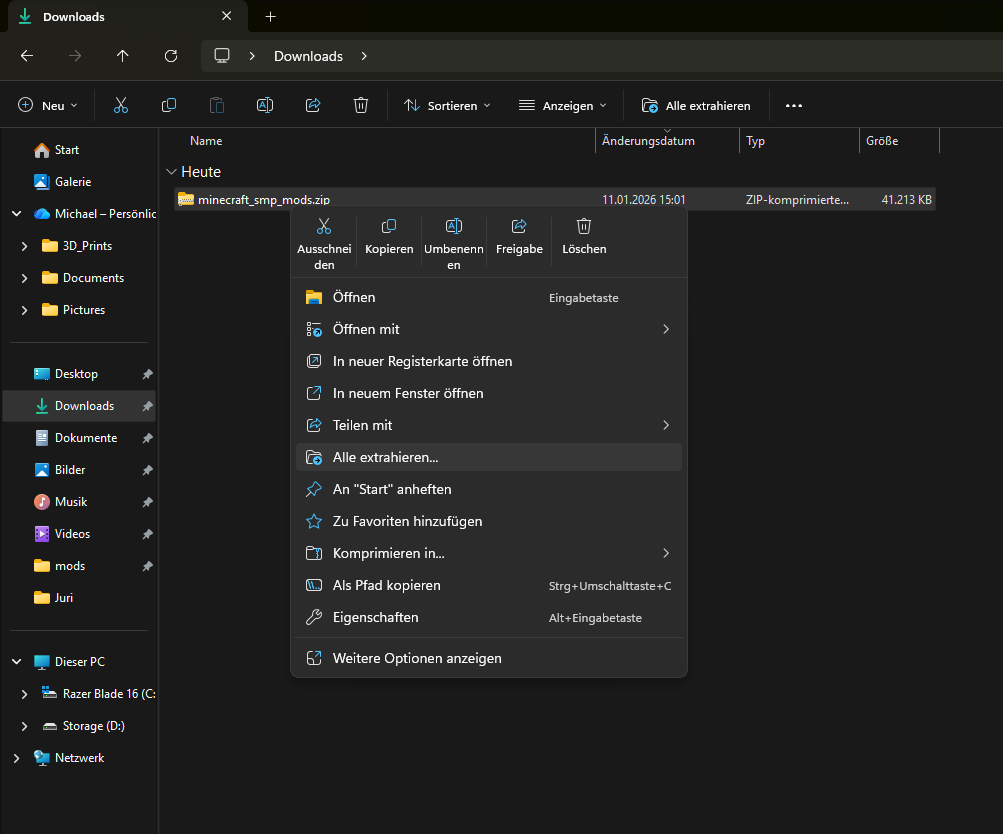Open the three-dots more options toolbar menu
This screenshot has height=834, width=1003.
click(x=794, y=105)
